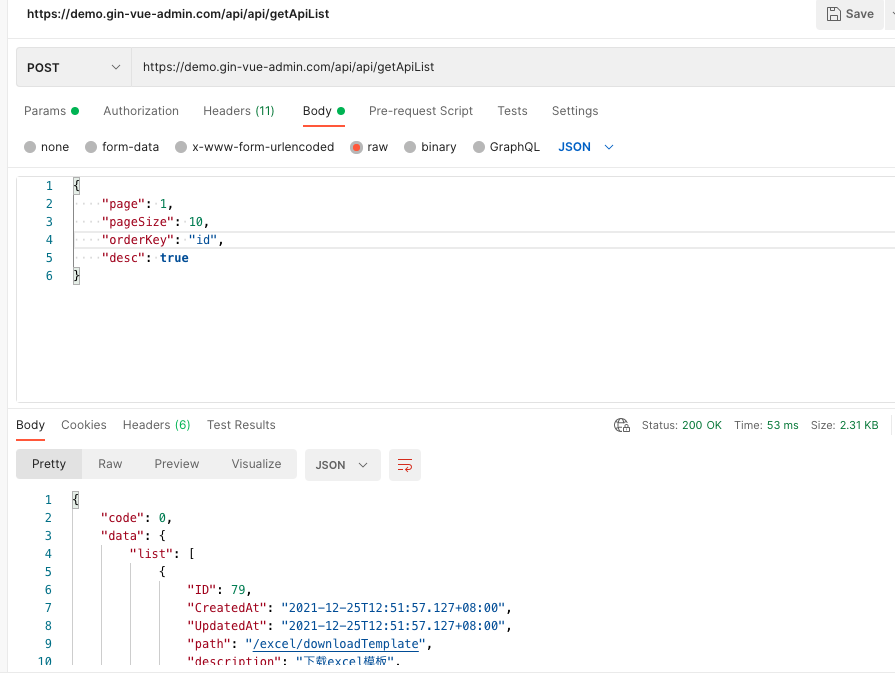Open the Headers (11) request tab

point(238,110)
